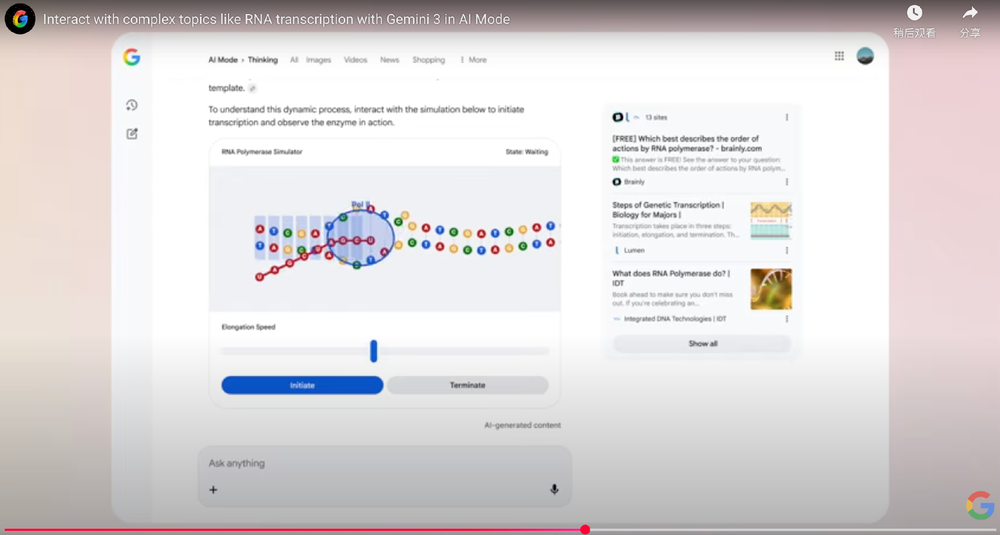The width and height of the screenshot is (1000, 535).
Task: Open the three-dot menu next to 13 sites
Action: [x=786, y=117]
